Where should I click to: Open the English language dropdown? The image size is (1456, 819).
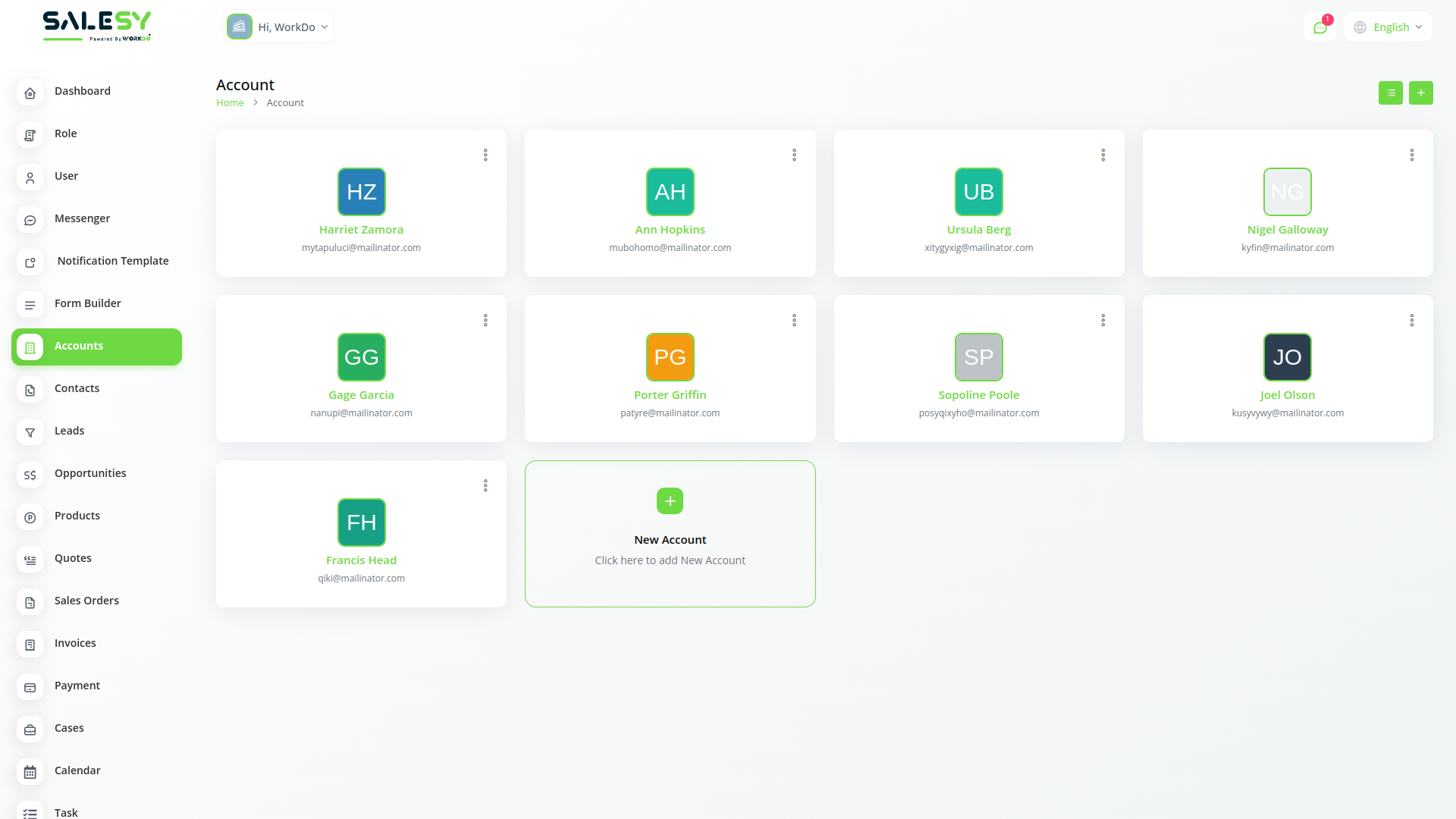tap(1388, 27)
